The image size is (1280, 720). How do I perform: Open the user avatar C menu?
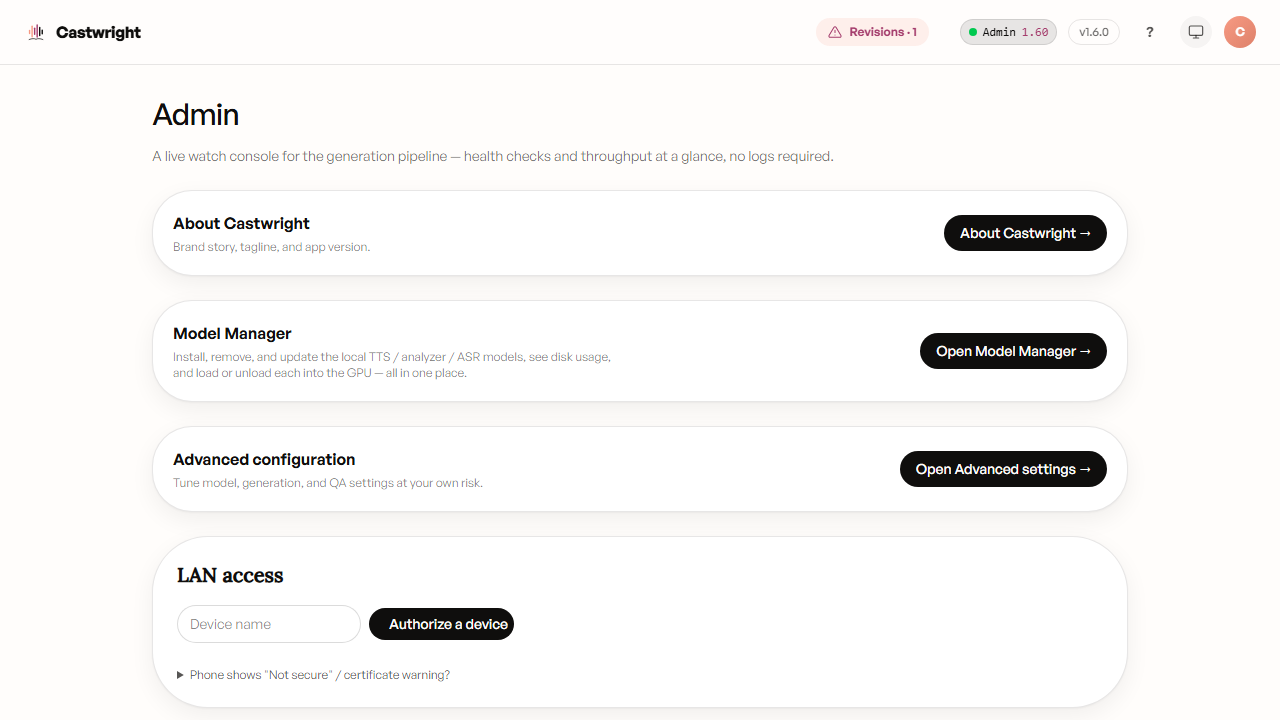tap(1240, 32)
